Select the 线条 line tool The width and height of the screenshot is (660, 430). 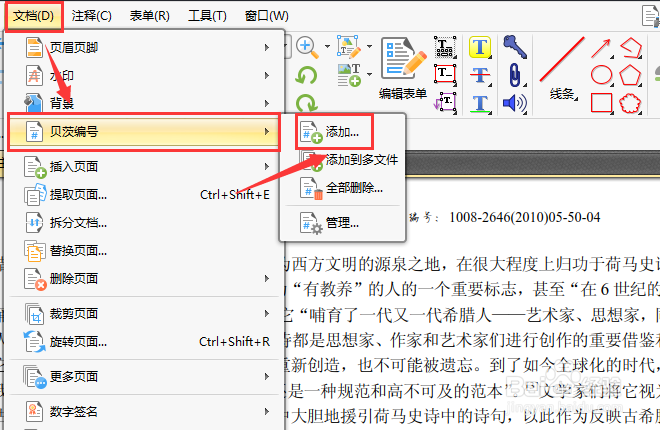562,69
